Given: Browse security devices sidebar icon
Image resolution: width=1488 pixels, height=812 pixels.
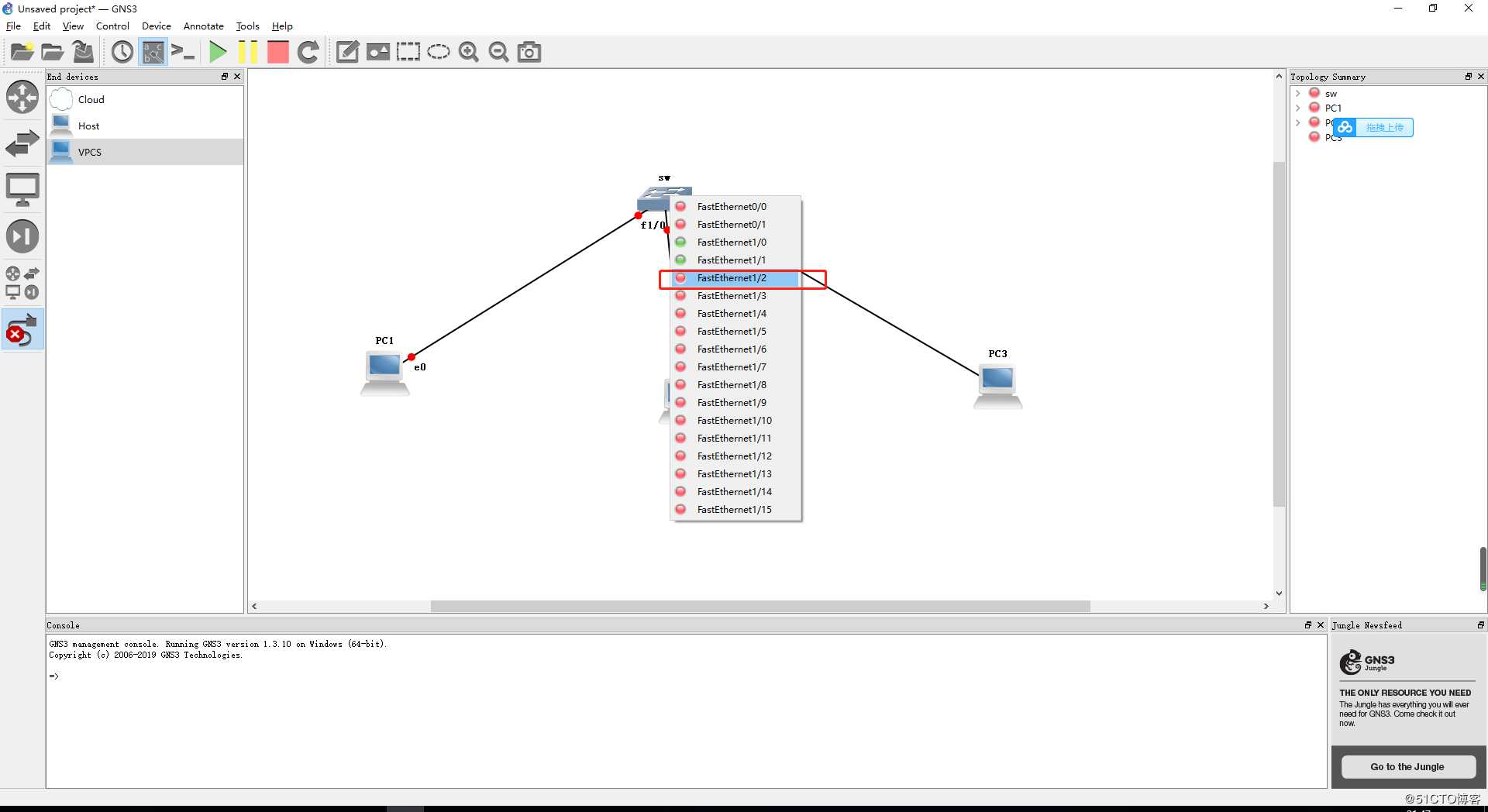Looking at the screenshot, I should tap(22, 236).
